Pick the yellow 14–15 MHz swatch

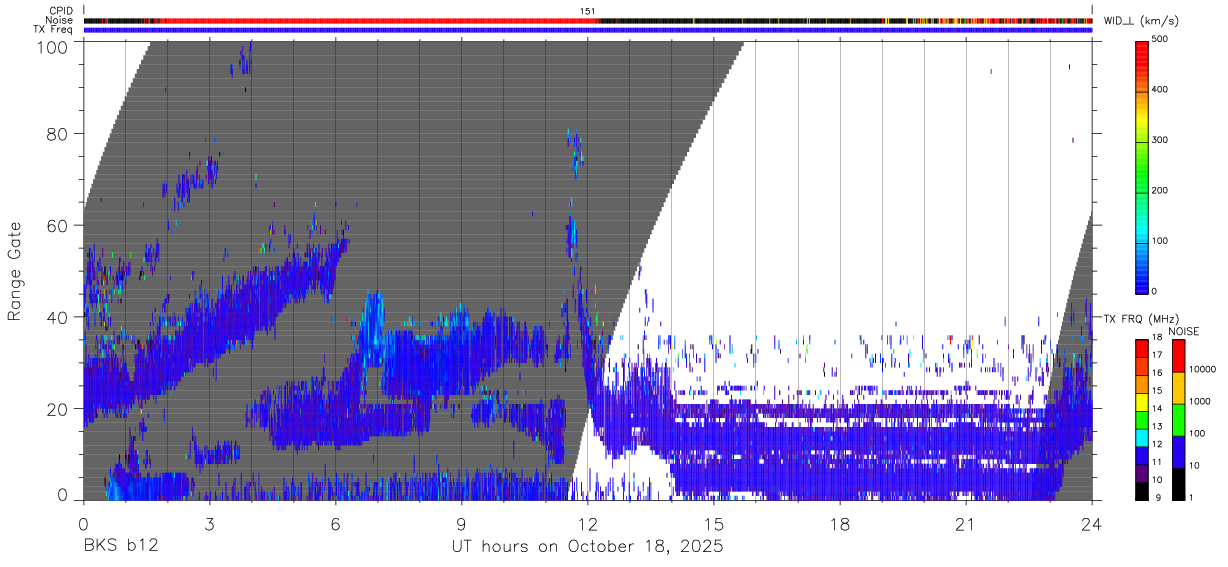click(1143, 403)
